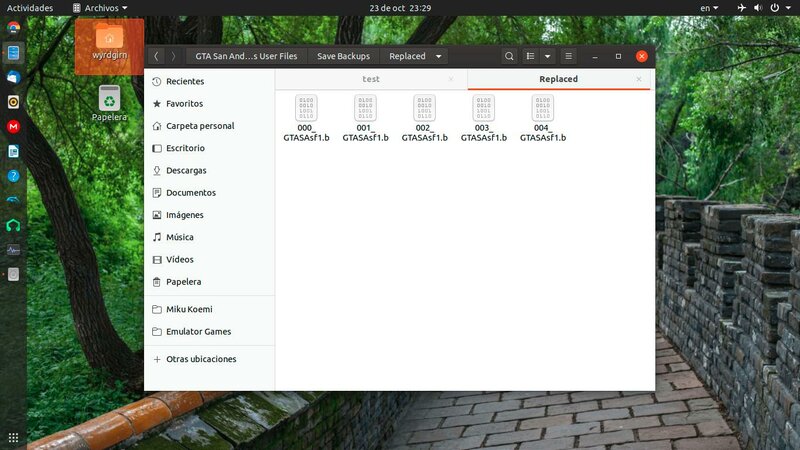Open Otras ubicaciones in the sidebar

pyautogui.click(x=200, y=359)
